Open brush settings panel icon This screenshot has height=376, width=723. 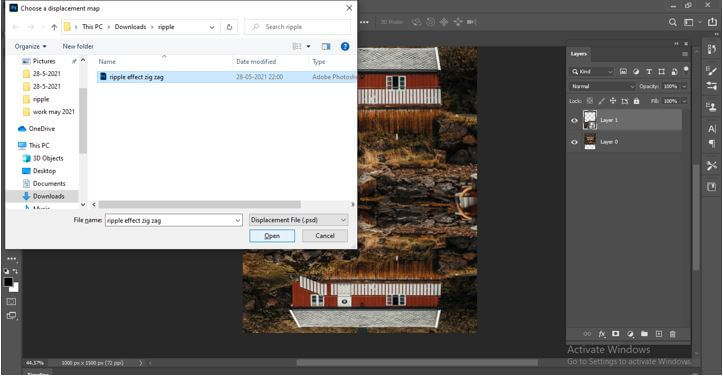(x=711, y=70)
